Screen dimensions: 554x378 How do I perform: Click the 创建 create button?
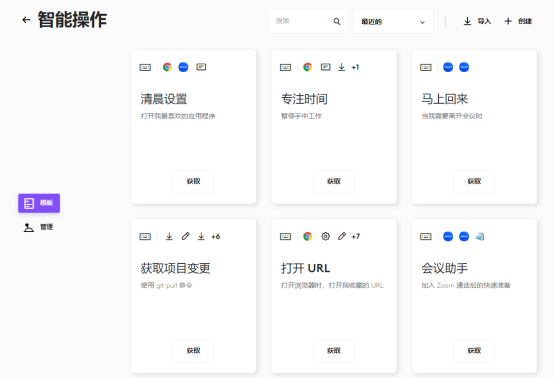pyautogui.click(x=518, y=21)
